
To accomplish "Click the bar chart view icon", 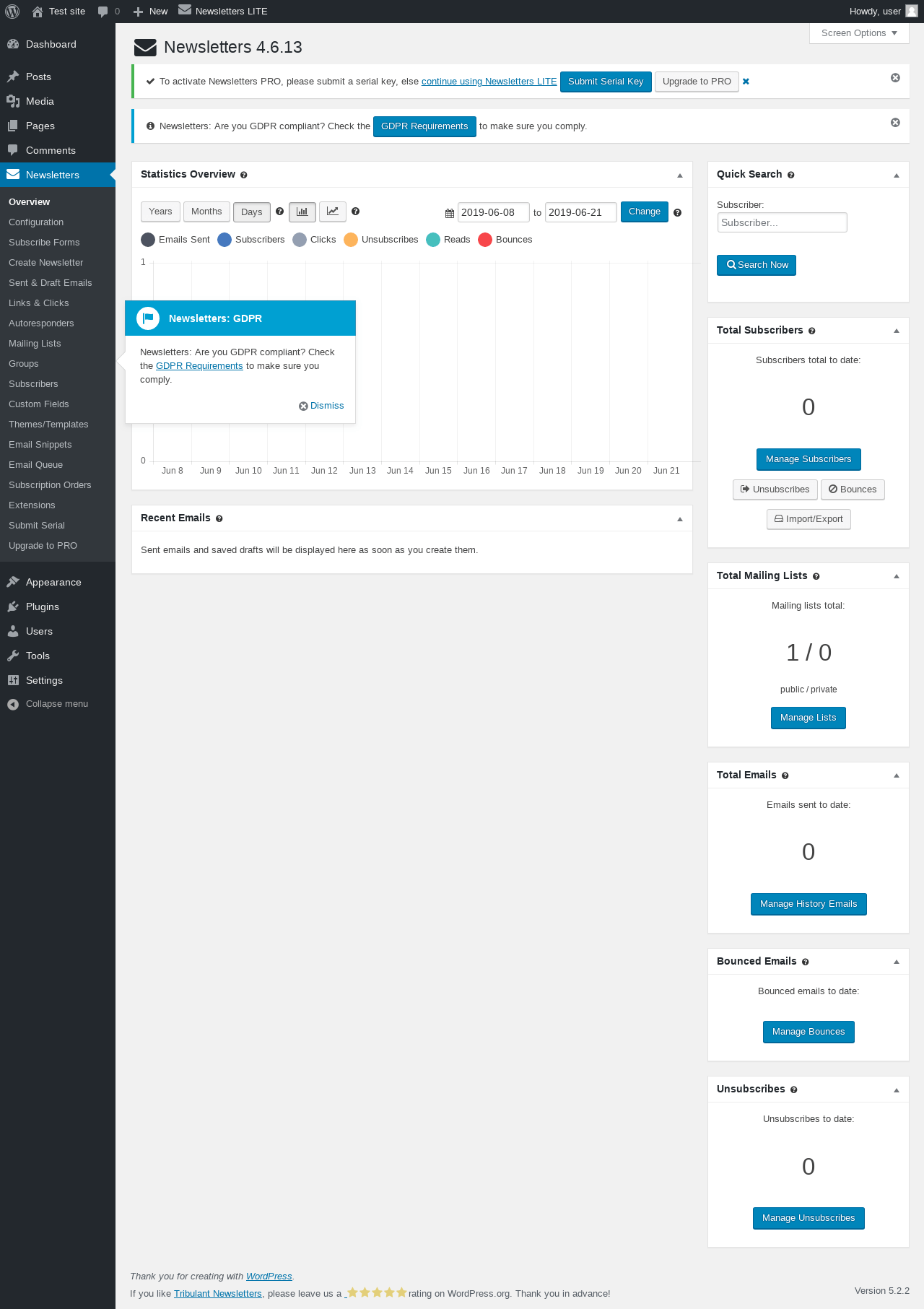I will click(x=302, y=212).
